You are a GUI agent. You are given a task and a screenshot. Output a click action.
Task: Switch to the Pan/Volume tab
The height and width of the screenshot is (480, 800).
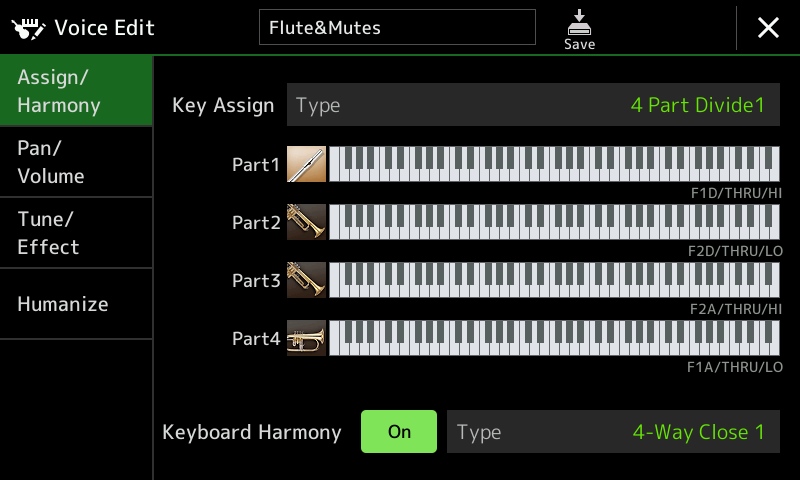[x=76, y=162]
